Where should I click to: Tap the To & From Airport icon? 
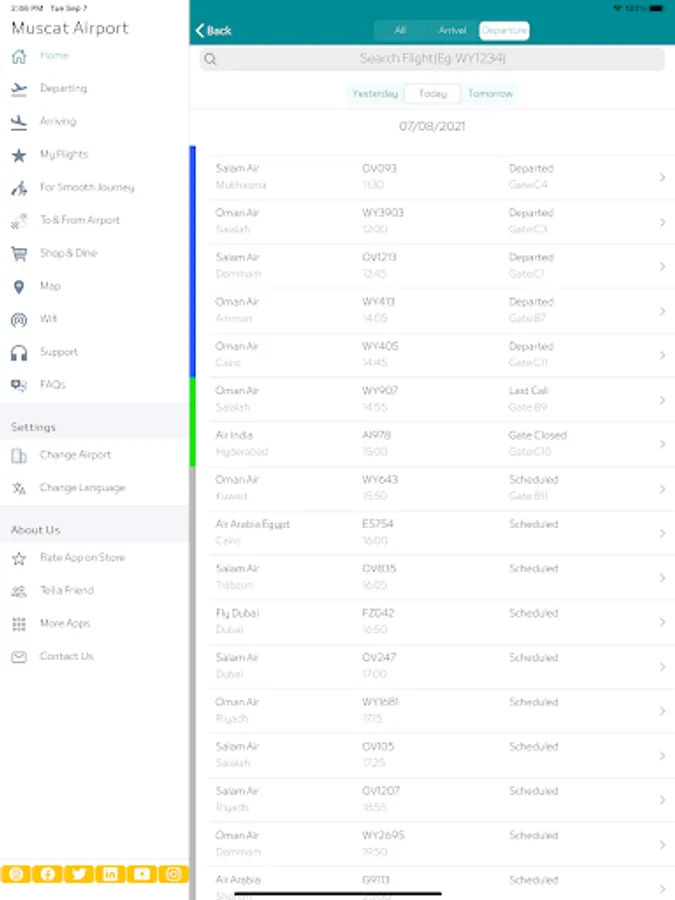19,221
